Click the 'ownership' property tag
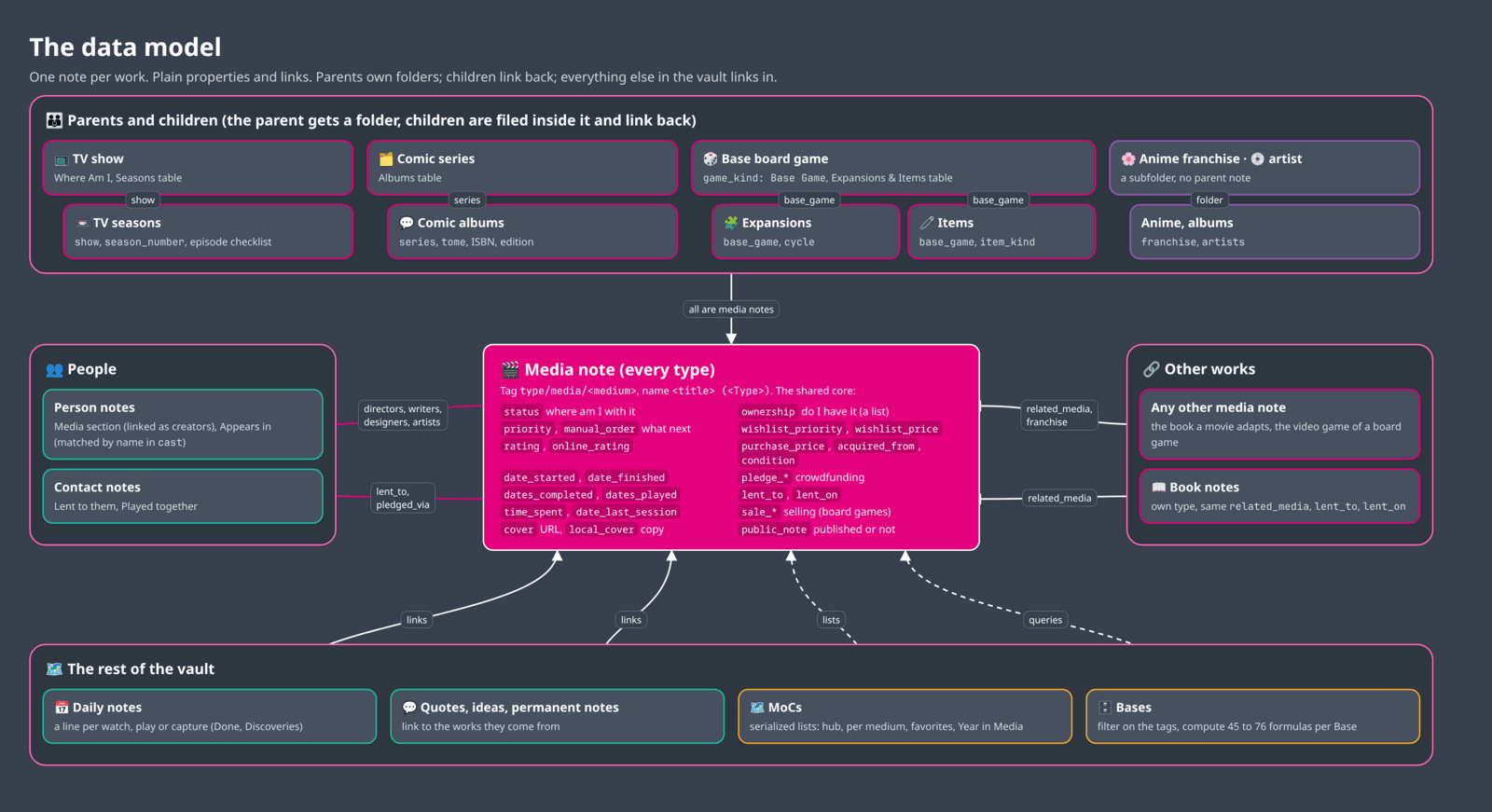Viewport: 1492px width, 812px height. click(768, 412)
